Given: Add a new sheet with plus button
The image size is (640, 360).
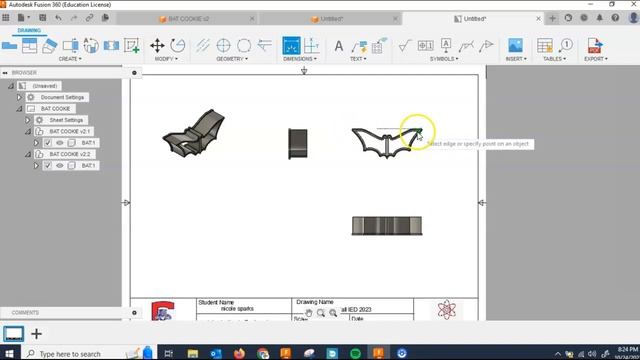Looking at the screenshot, I should [x=36, y=334].
